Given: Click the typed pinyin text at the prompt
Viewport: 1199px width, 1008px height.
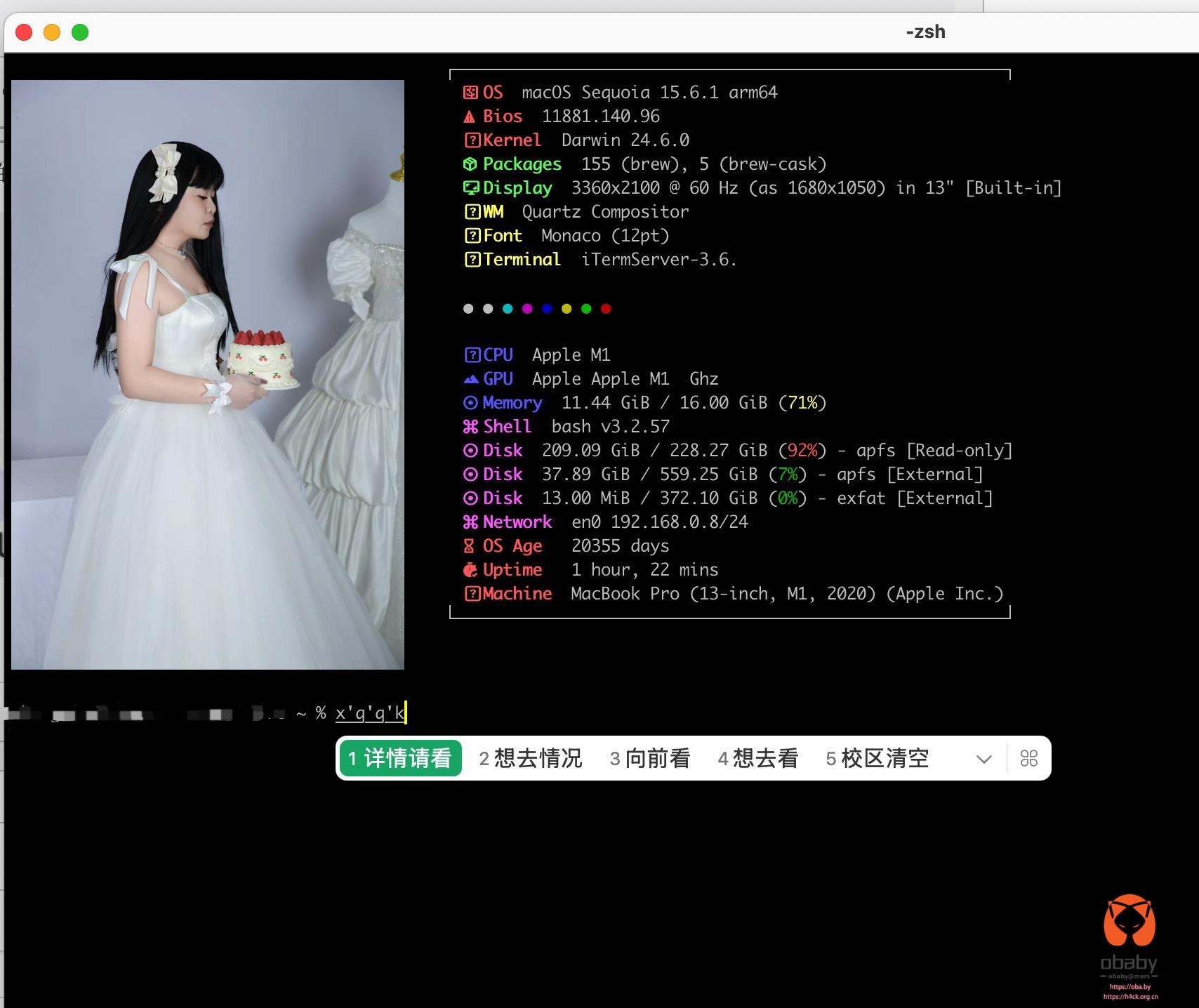Looking at the screenshot, I should pyautogui.click(x=370, y=713).
